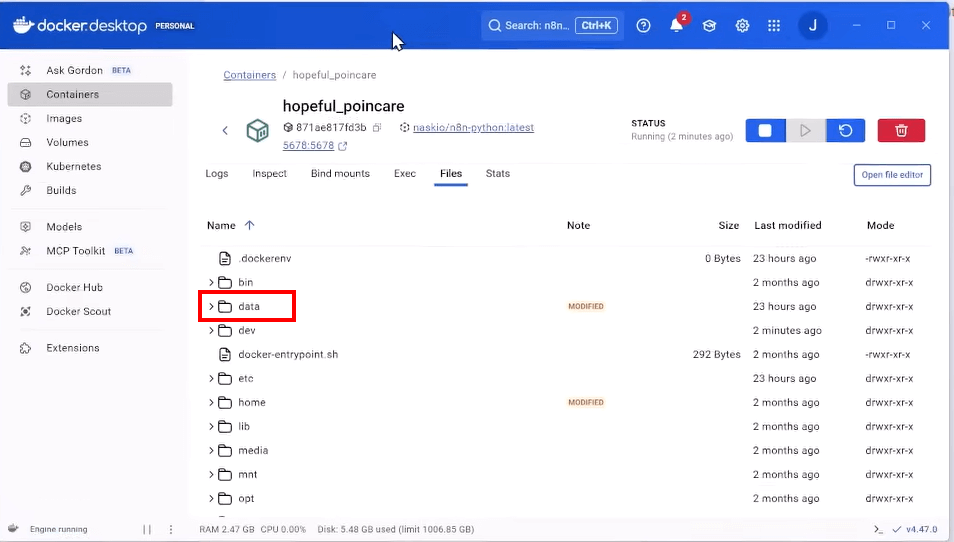954x542 pixels.
Task: Click the MODIFIED note on home row
Action: click(586, 402)
